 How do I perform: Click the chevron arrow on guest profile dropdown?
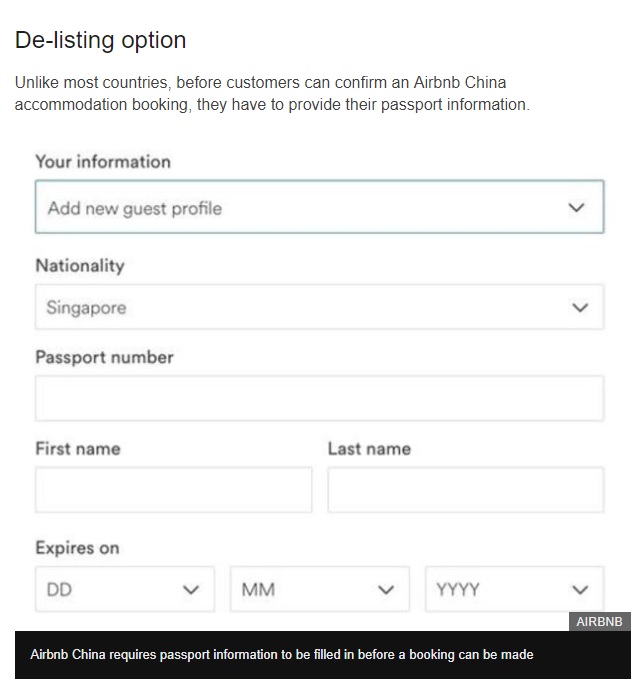[x=576, y=208]
